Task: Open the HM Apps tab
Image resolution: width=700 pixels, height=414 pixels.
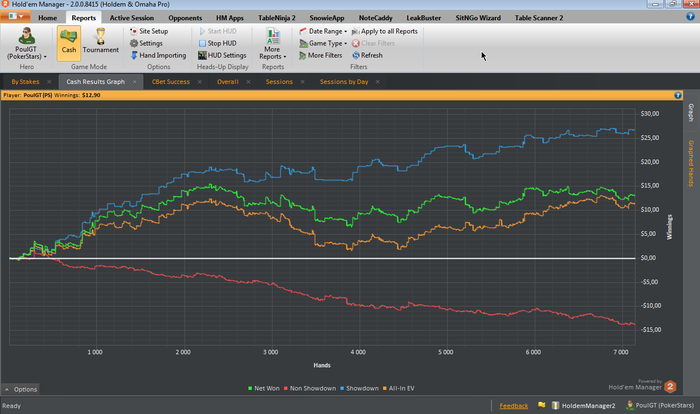Action: [230, 18]
